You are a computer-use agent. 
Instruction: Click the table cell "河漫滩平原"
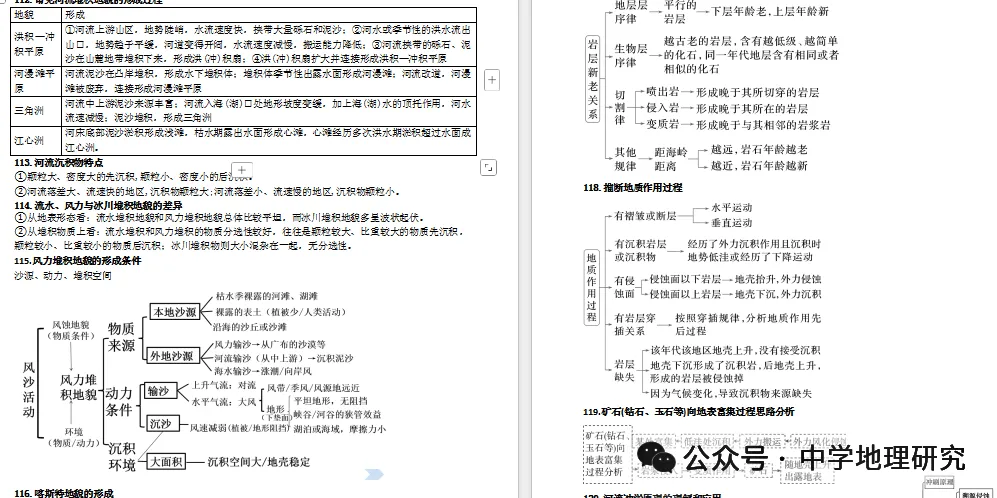(36, 81)
